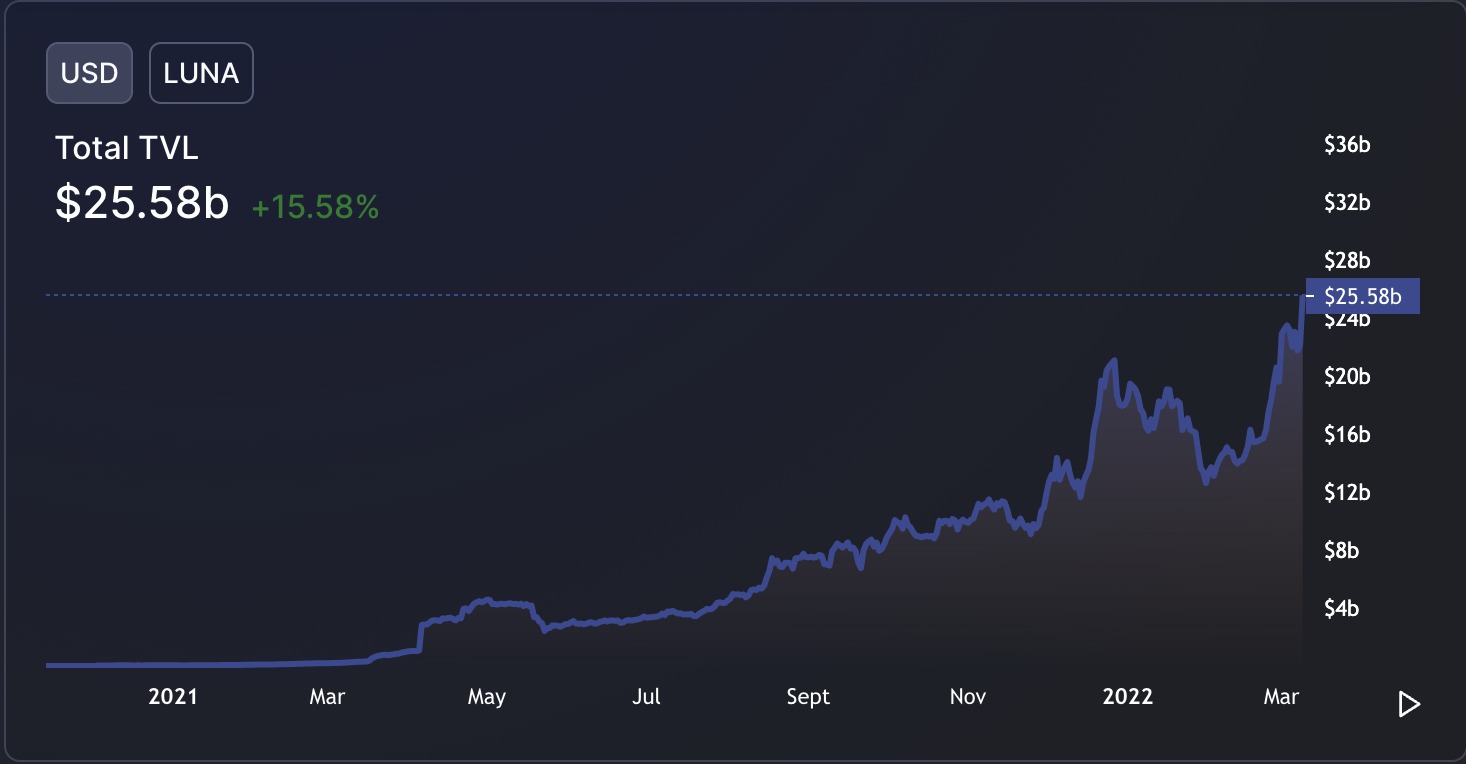Select the USD denomination toggle
This screenshot has width=1466, height=764.
89,73
